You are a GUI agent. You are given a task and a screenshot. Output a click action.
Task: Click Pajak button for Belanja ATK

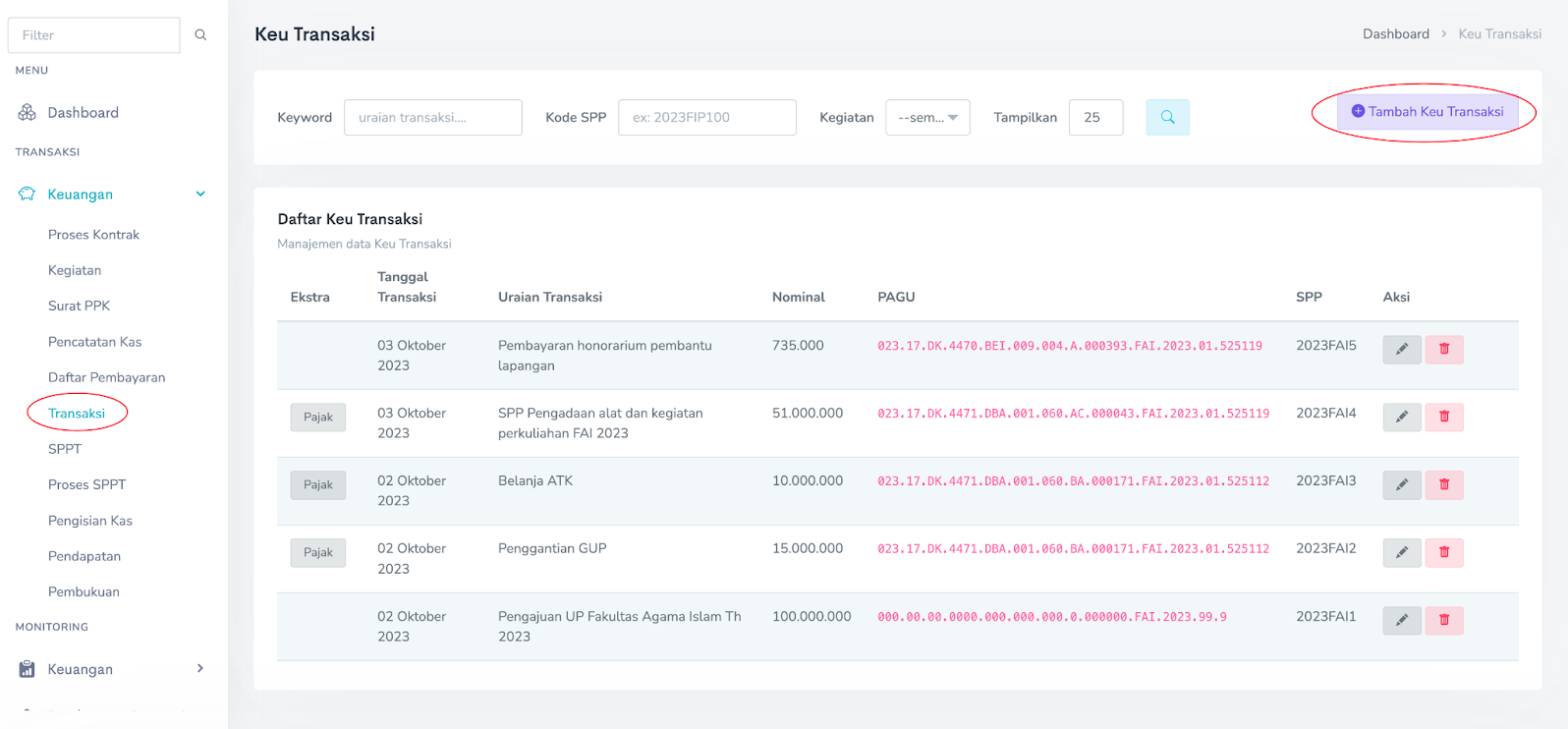(317, 485)
